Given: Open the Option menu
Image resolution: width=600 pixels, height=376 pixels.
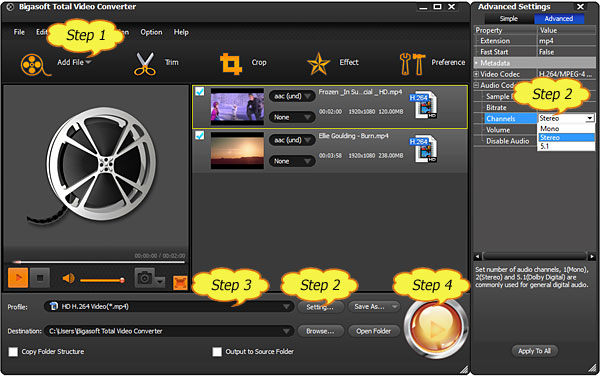Looking at the screenshot, I should [151, 32].
